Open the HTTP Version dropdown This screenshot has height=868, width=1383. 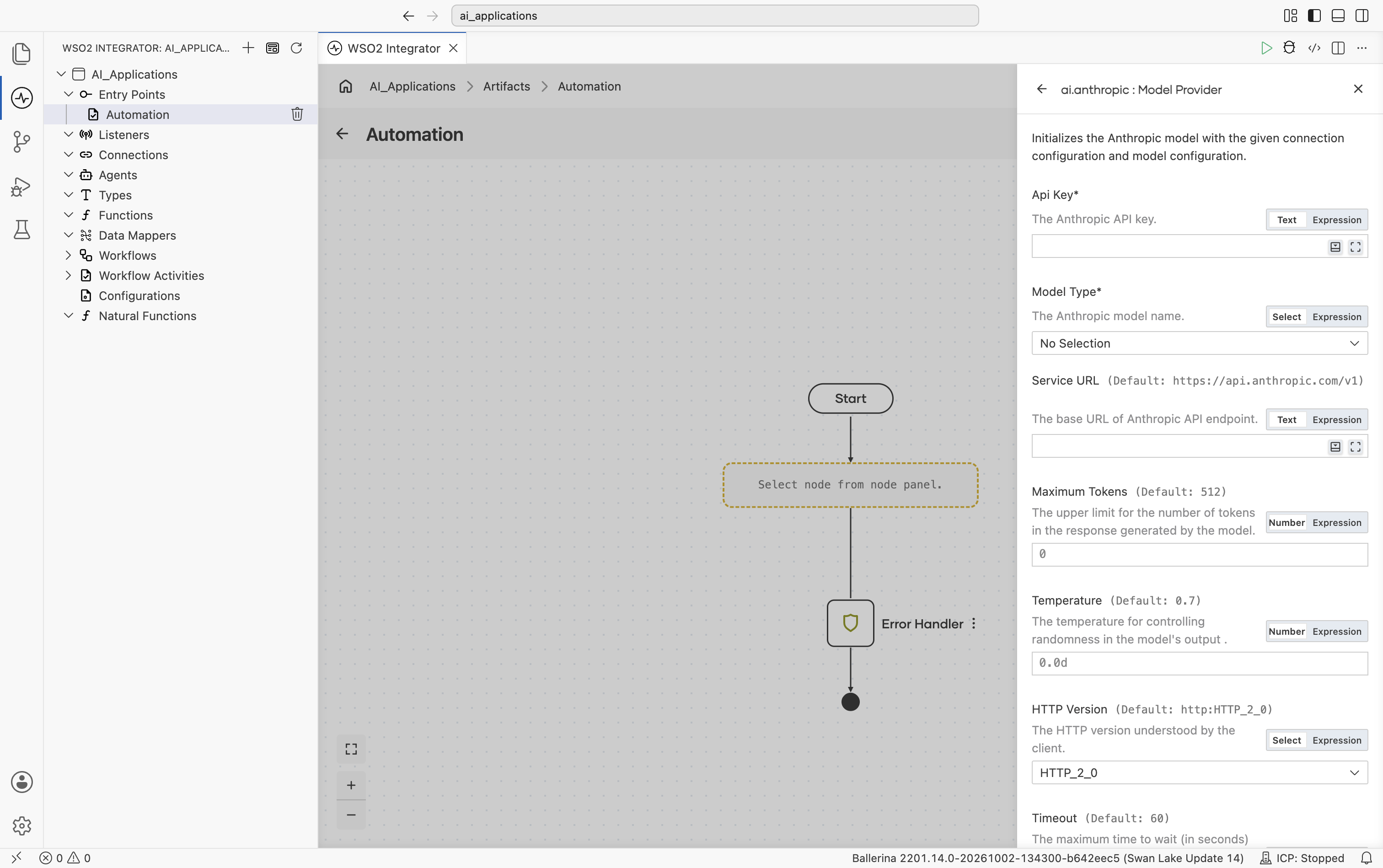(x=1199, y=773)
